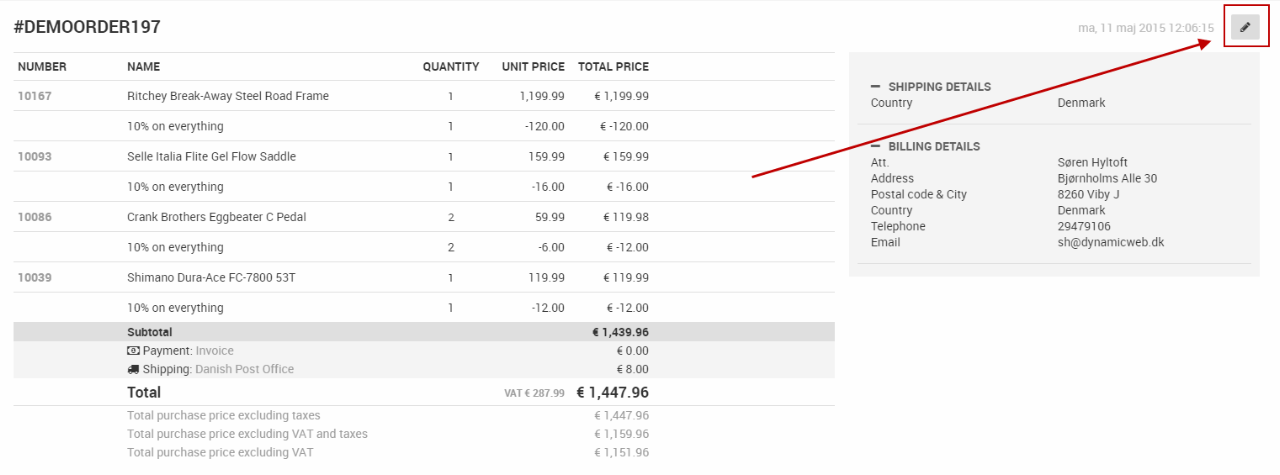Image resolution: width=1280 pixels, height=475 pixels.
Task: Collapse the Billing Details section
Action: [x=876, y=147]
